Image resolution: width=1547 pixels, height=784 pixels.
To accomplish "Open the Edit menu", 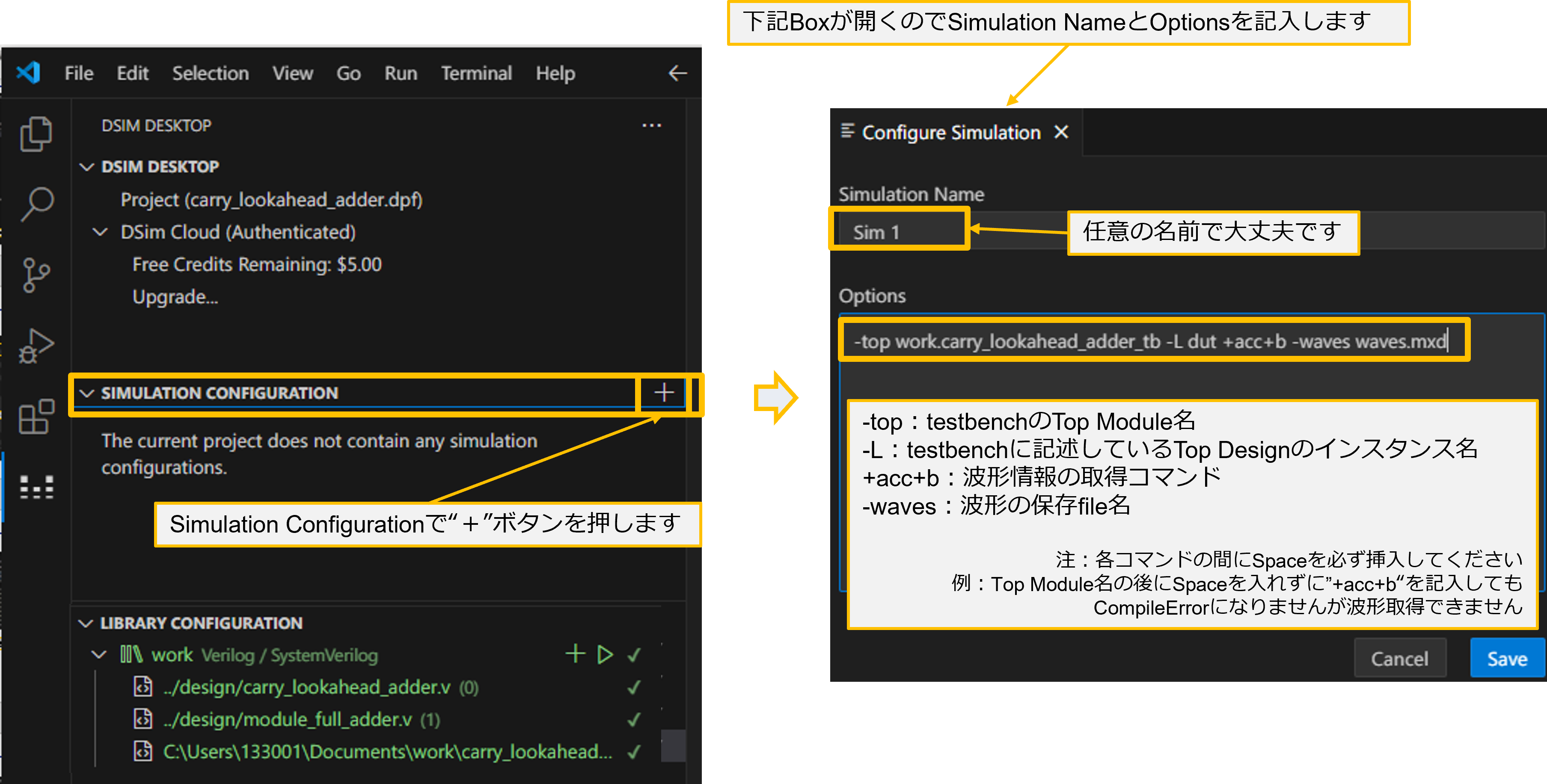I will pos(133,73).
